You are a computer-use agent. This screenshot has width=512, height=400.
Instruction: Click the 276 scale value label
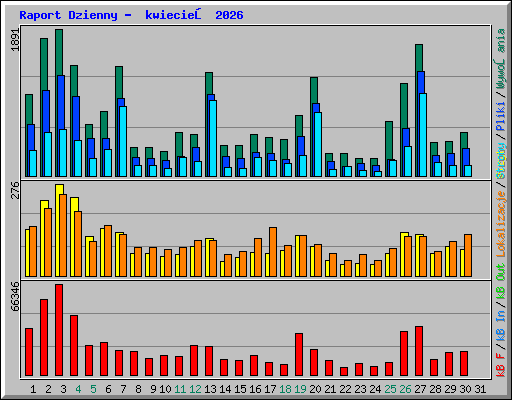click(16, 190)
